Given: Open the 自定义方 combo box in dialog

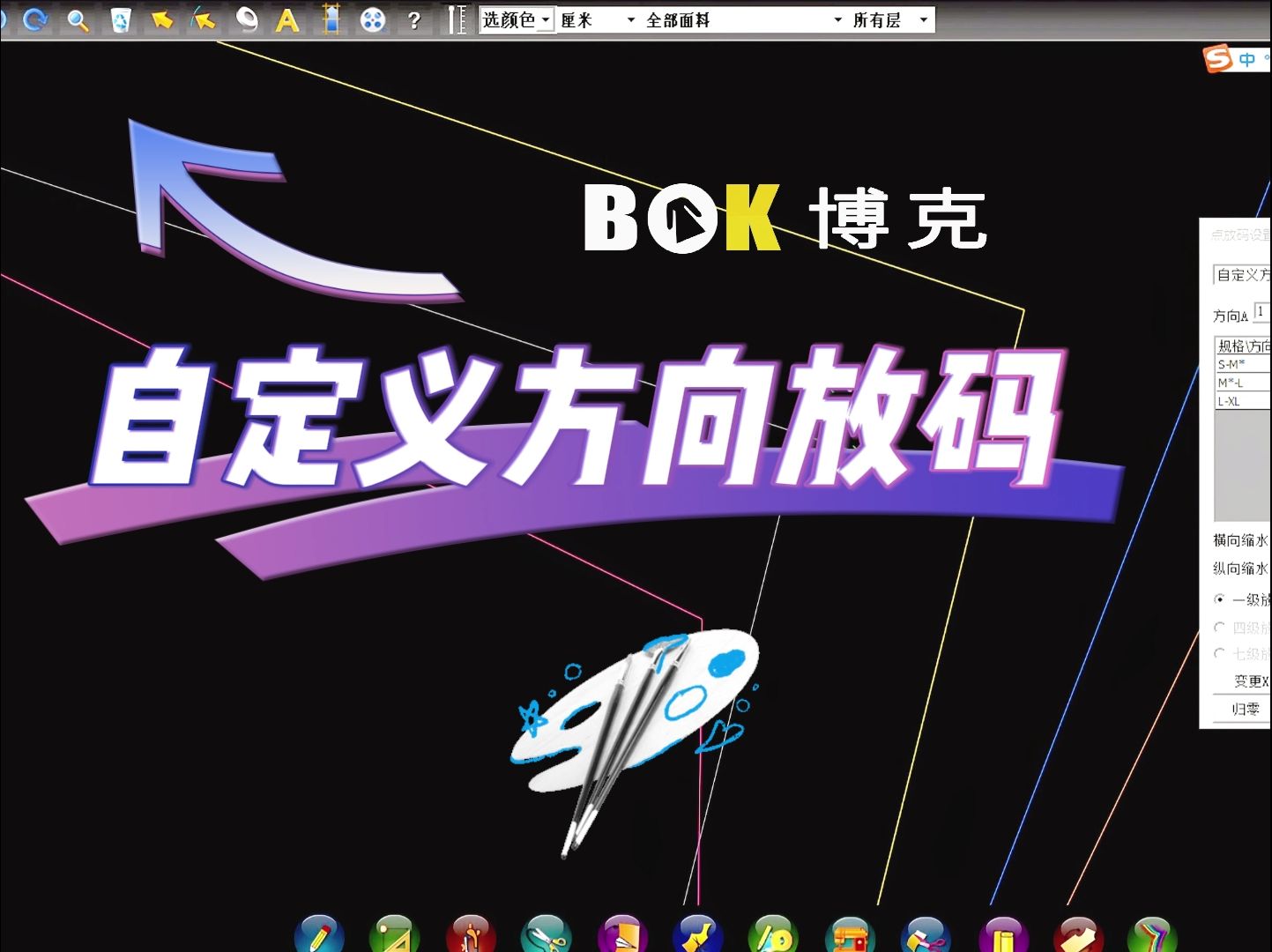Looking at the screenshot, I should click(1242, 275).
